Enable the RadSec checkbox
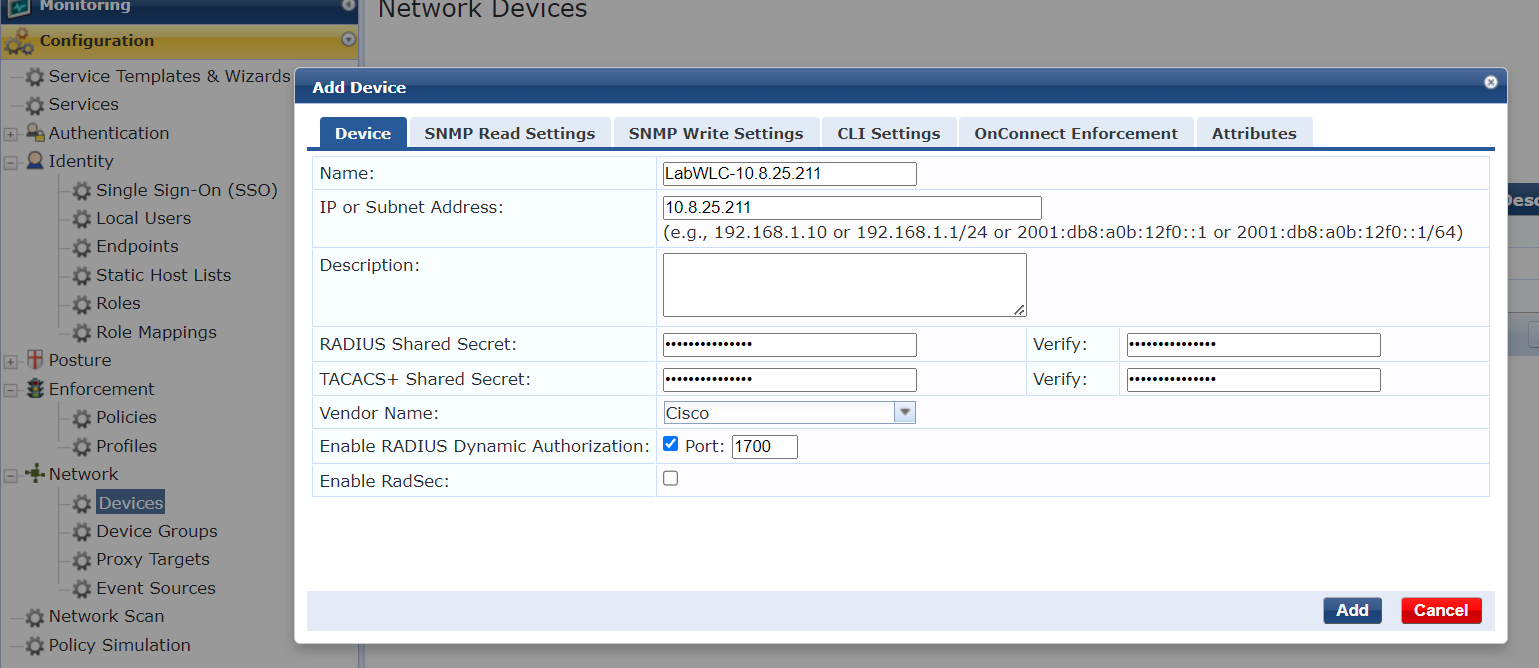This screenshot has width=1539, height=668. pos(671,478)
